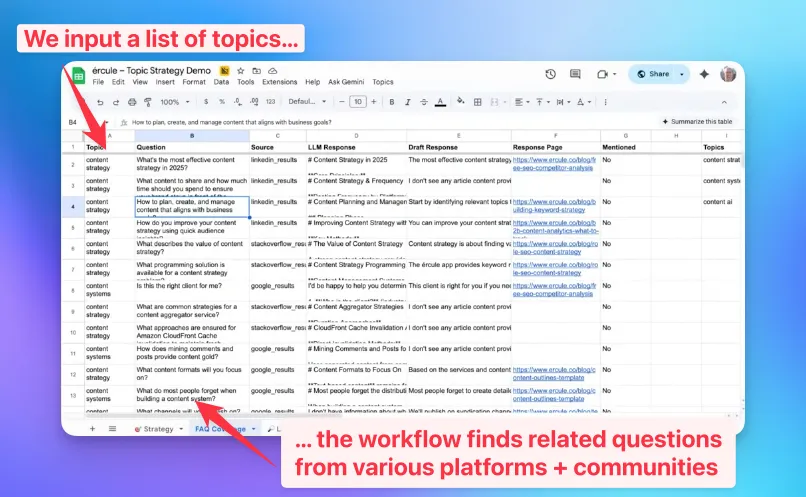Add a new sheet with plus icon
This screenshot has height=497, width=806.
(93, 428)
